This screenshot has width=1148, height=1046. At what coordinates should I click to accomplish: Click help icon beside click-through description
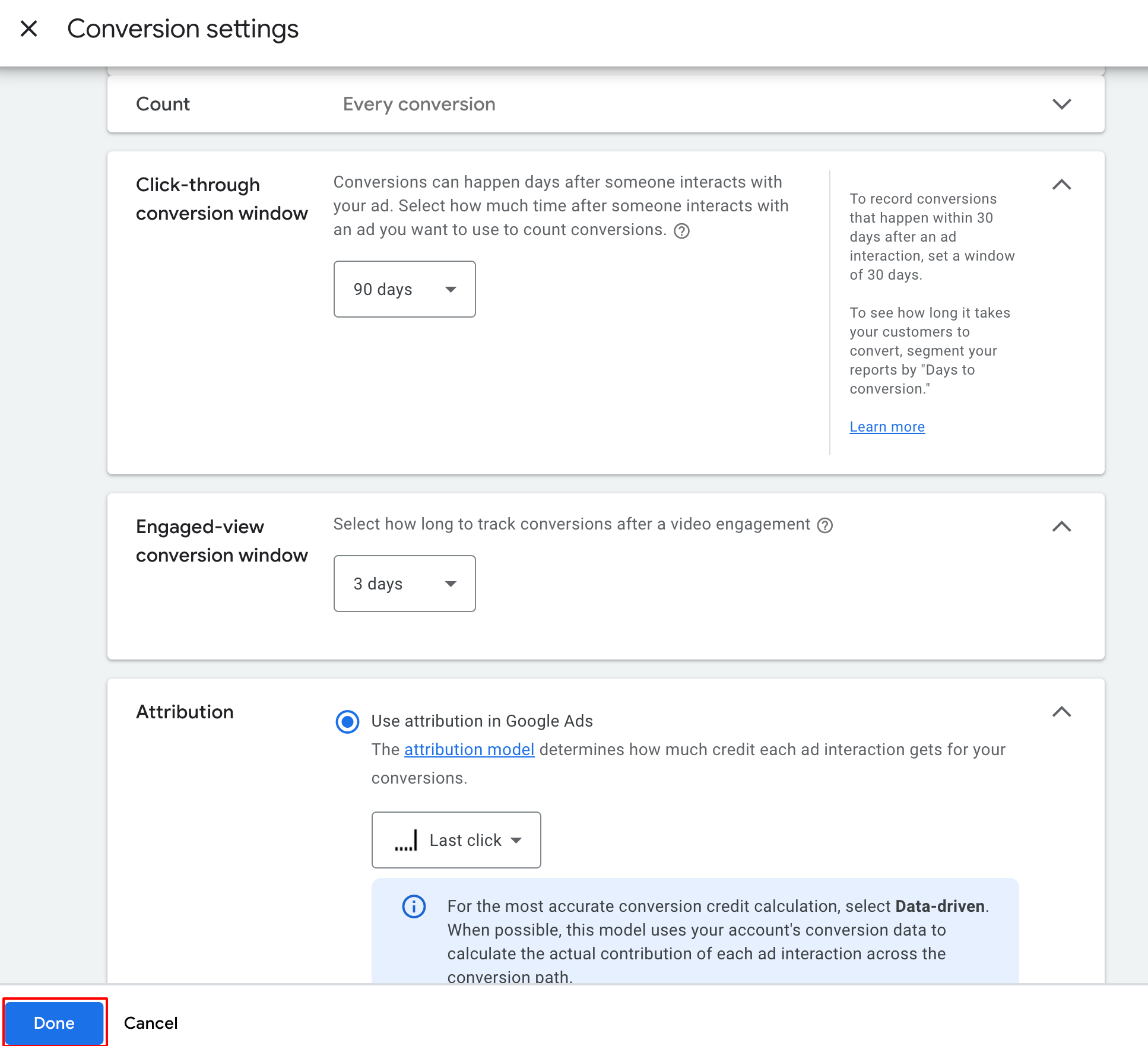681,231
